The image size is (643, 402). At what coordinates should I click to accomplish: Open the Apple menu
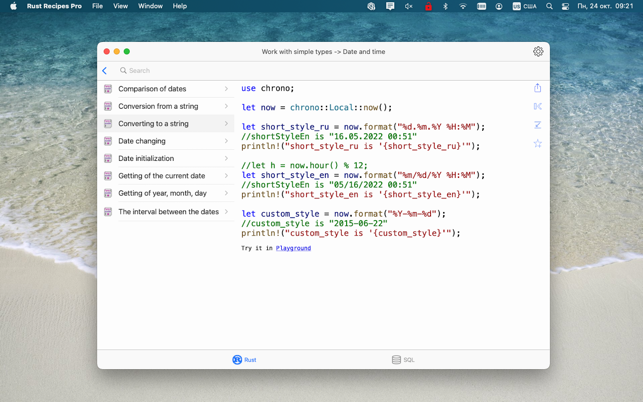tap(14, 6)
